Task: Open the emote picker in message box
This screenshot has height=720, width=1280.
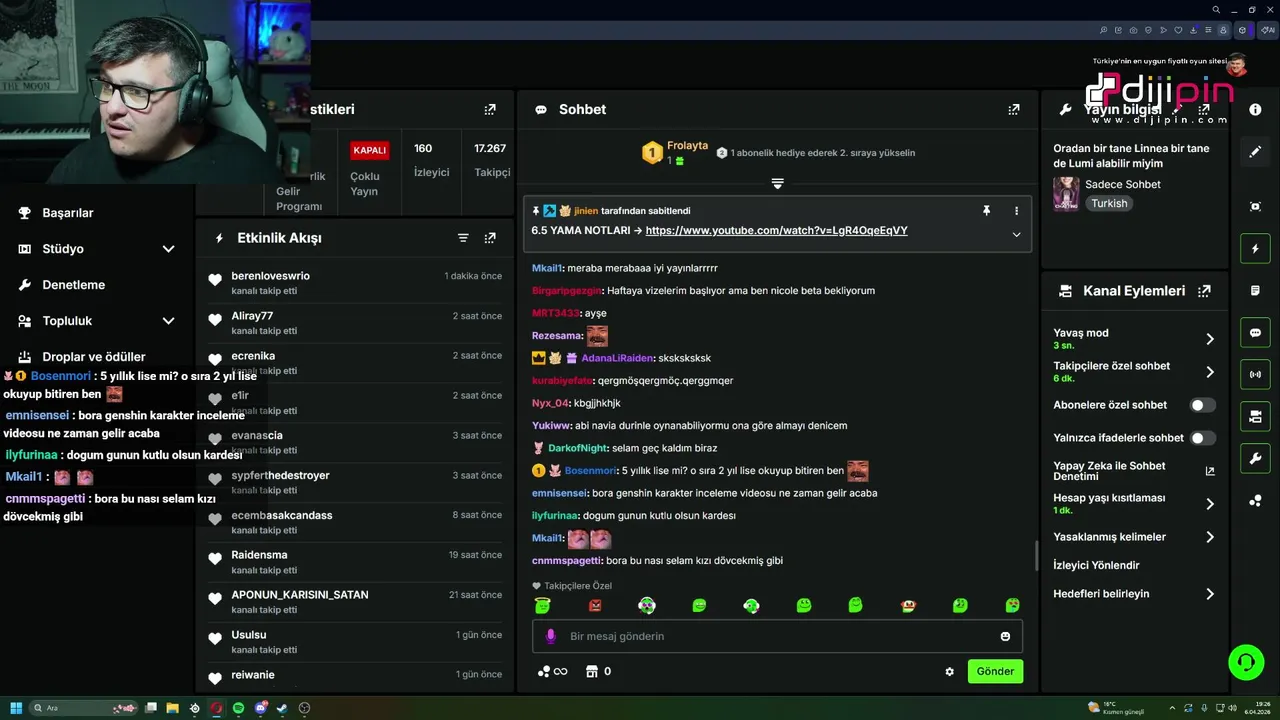Action: point(1005,636)
